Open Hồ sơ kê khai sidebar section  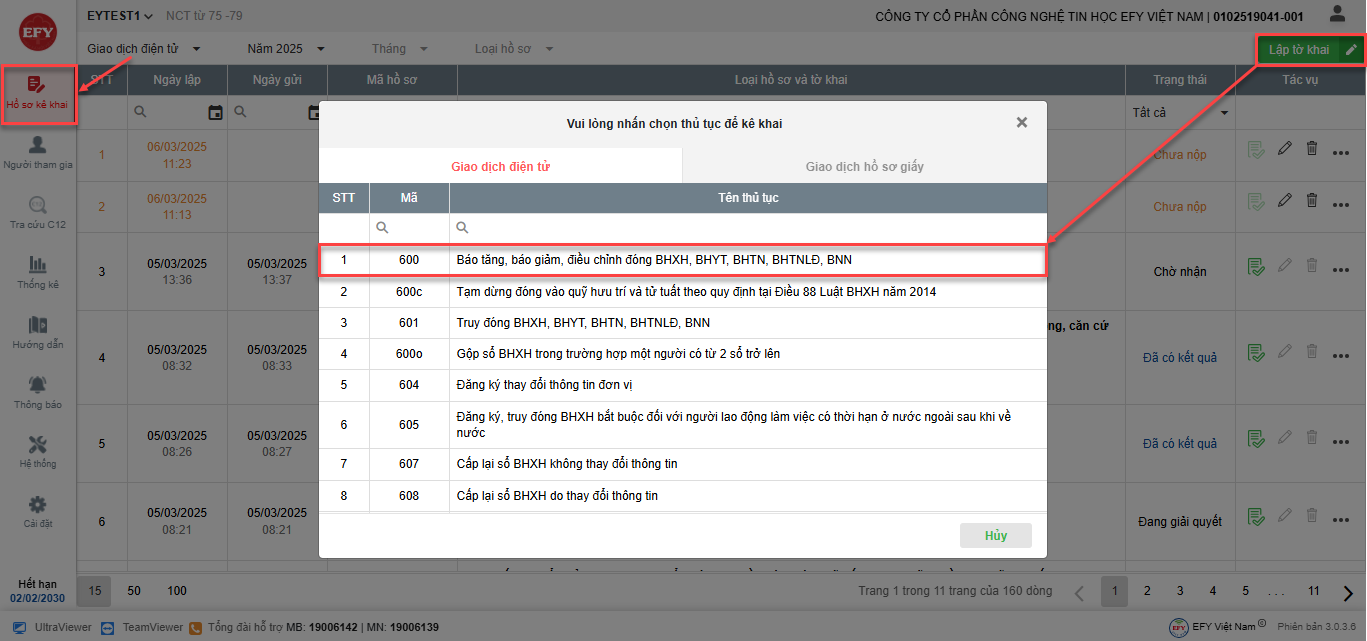38,94
